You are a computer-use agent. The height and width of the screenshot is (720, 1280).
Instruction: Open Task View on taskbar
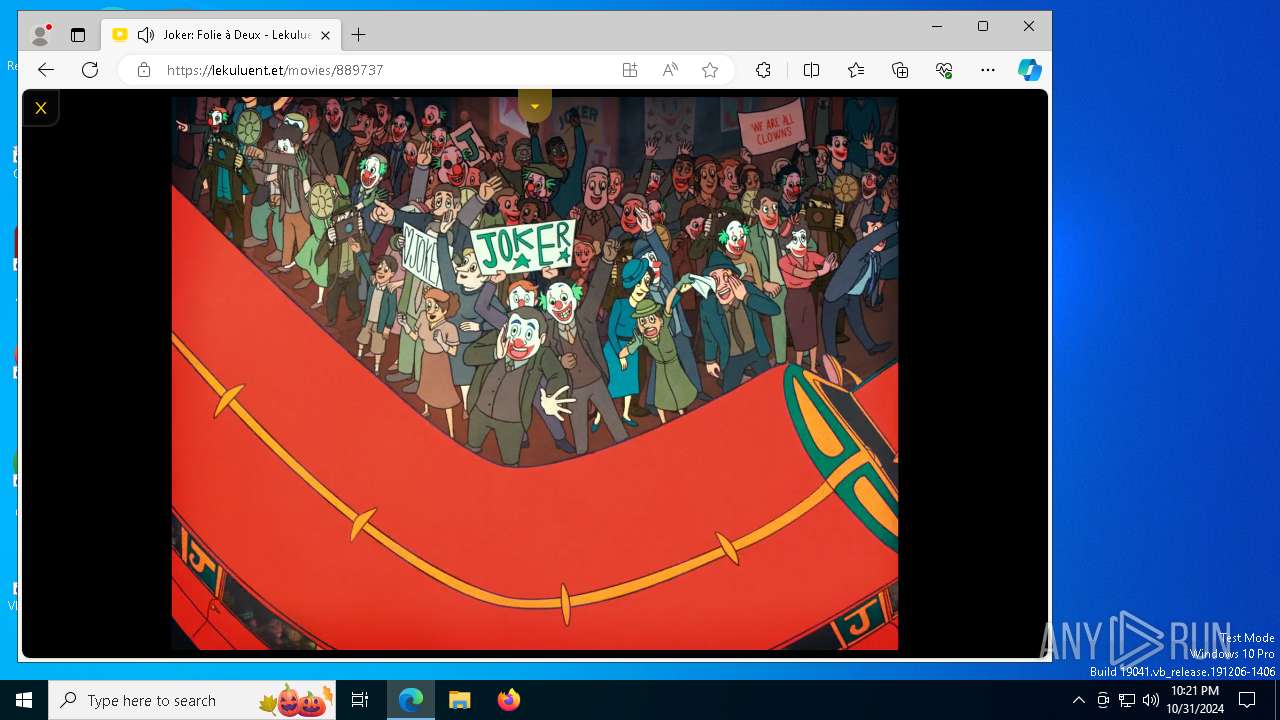[x=360, y=700]
